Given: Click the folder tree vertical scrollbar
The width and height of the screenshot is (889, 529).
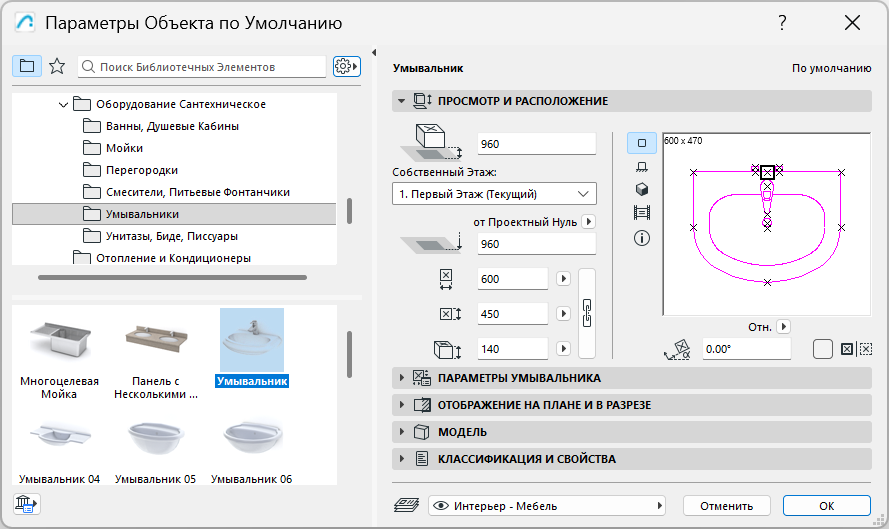Looking at the screenshot, I should 349,211.
